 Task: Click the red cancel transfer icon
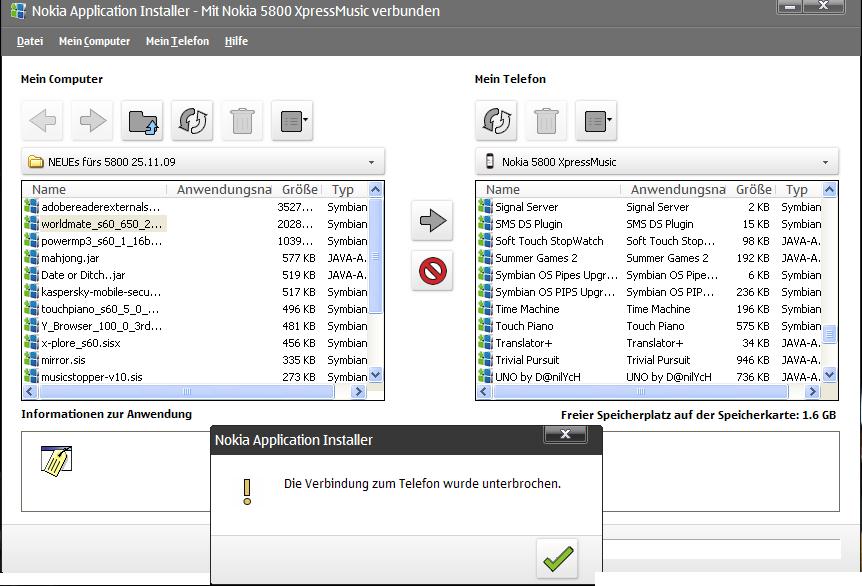(432, 270)
